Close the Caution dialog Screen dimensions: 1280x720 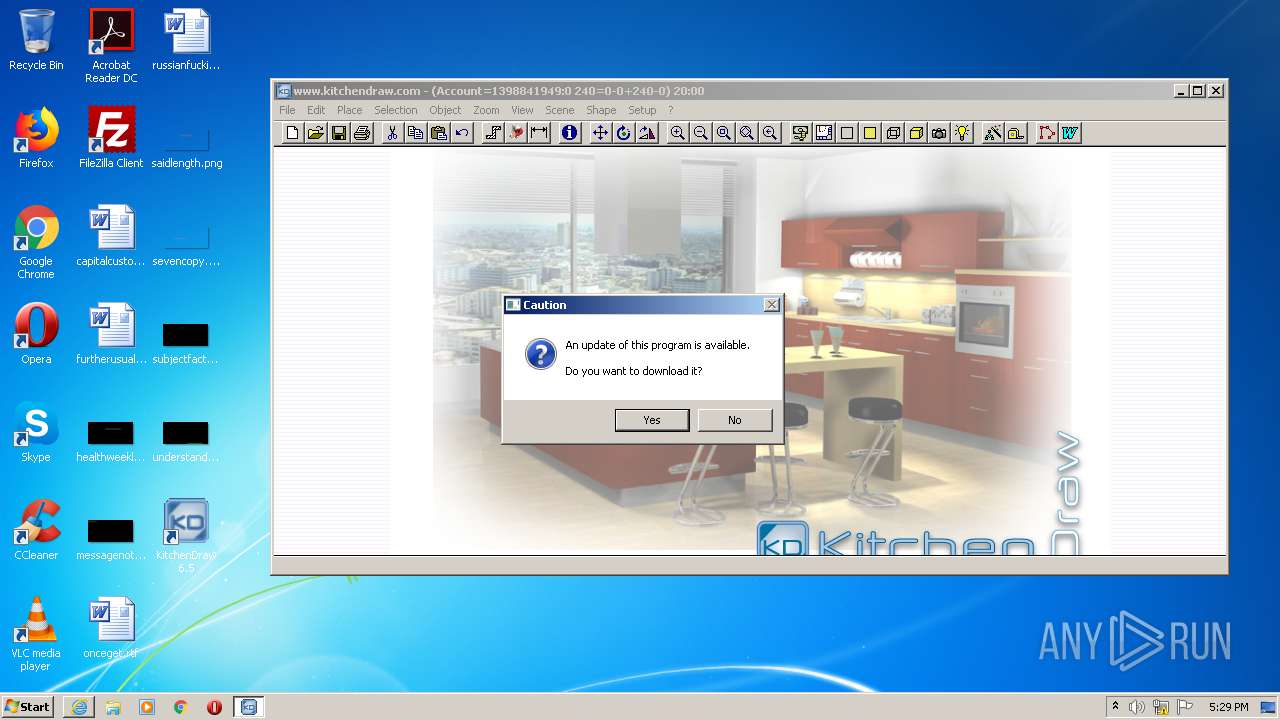coord(771,304)
